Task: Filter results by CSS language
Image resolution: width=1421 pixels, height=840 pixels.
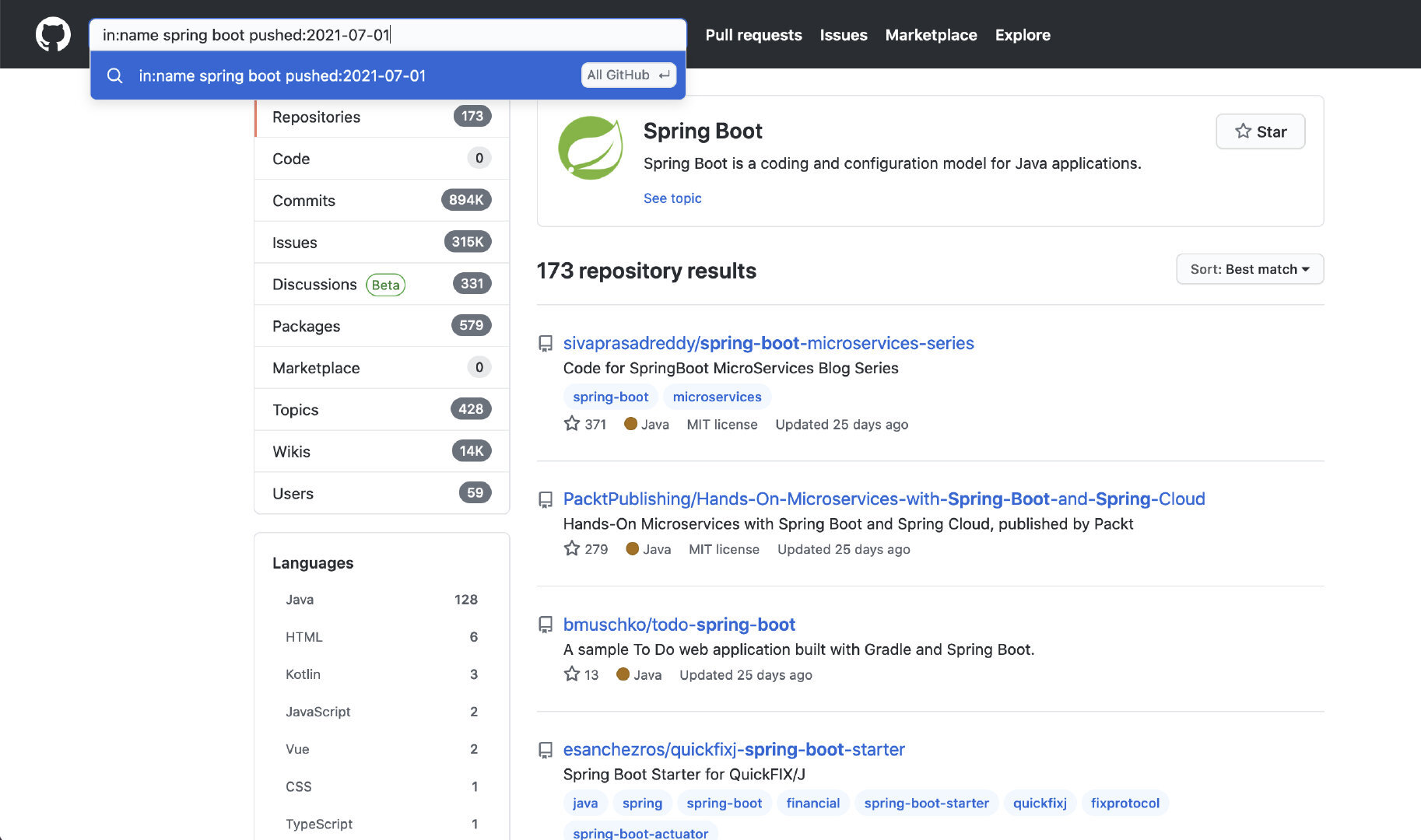Action: pyautogui.click(x=381, y=786)
